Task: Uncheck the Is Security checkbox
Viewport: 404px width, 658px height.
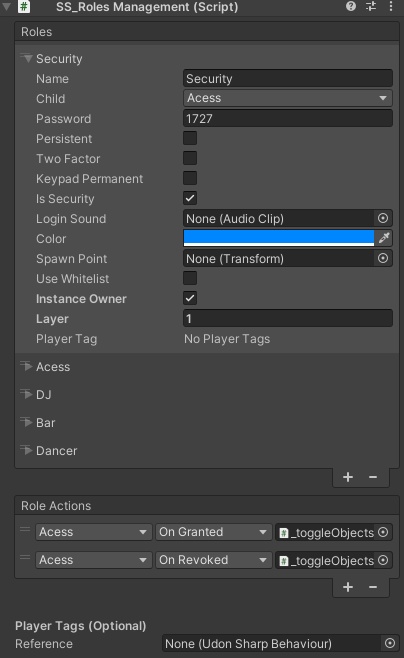Action: coord(190,198)
